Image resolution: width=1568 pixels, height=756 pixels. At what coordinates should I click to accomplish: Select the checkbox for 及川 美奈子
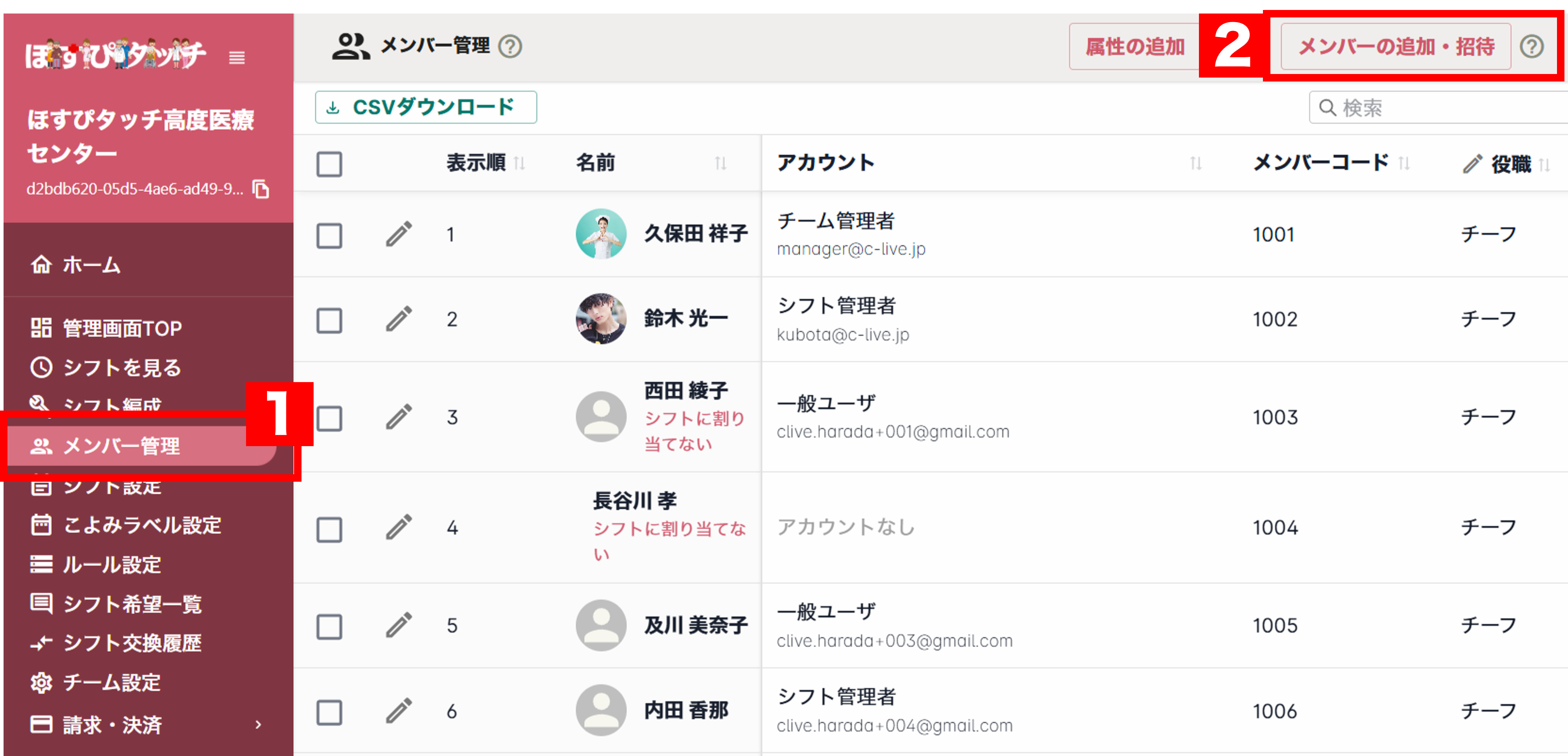point(329,625)
